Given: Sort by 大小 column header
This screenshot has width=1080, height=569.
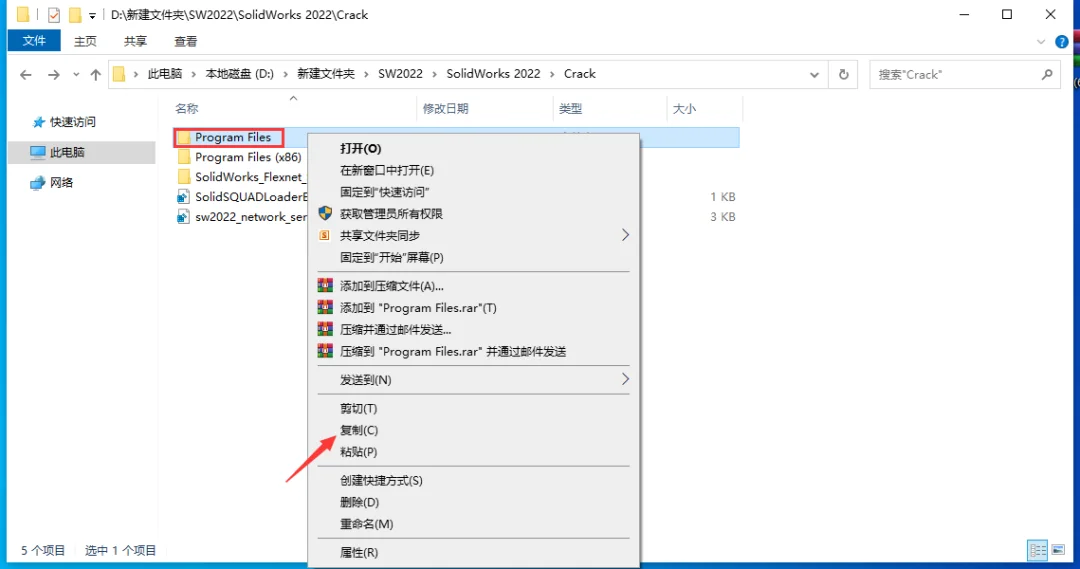Looking at the screenshot, I should pos(684,109).
